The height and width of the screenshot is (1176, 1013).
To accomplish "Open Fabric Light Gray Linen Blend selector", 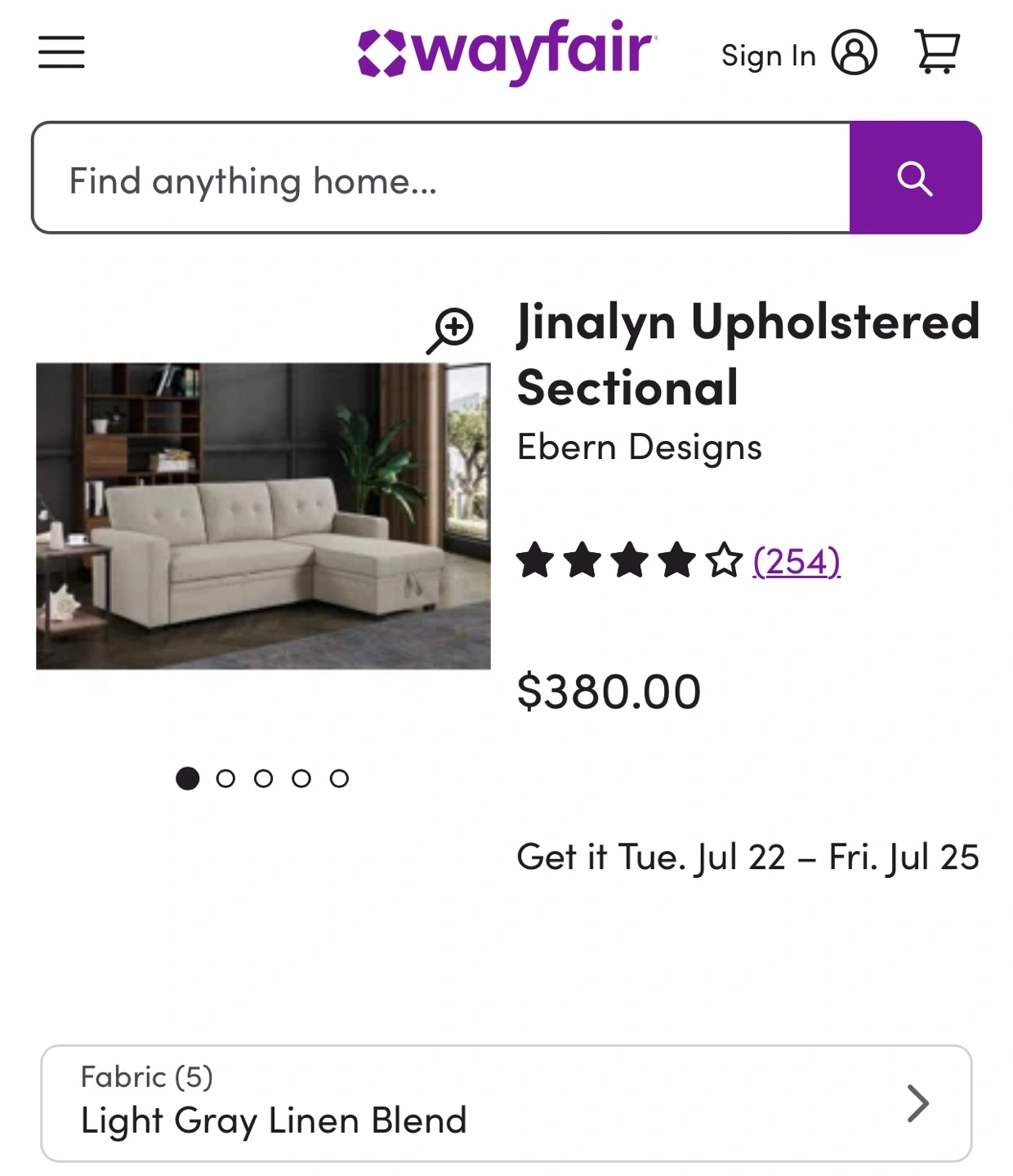I will tap(506, 1103).
